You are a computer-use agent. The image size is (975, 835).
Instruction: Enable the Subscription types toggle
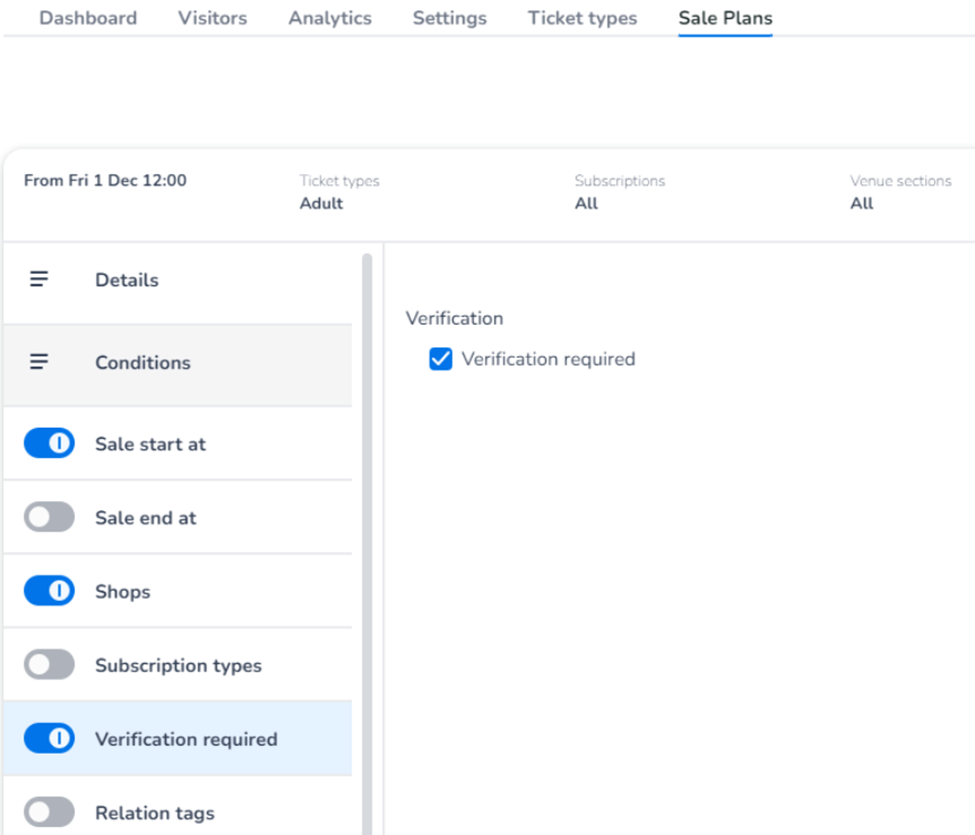[49, 665]
